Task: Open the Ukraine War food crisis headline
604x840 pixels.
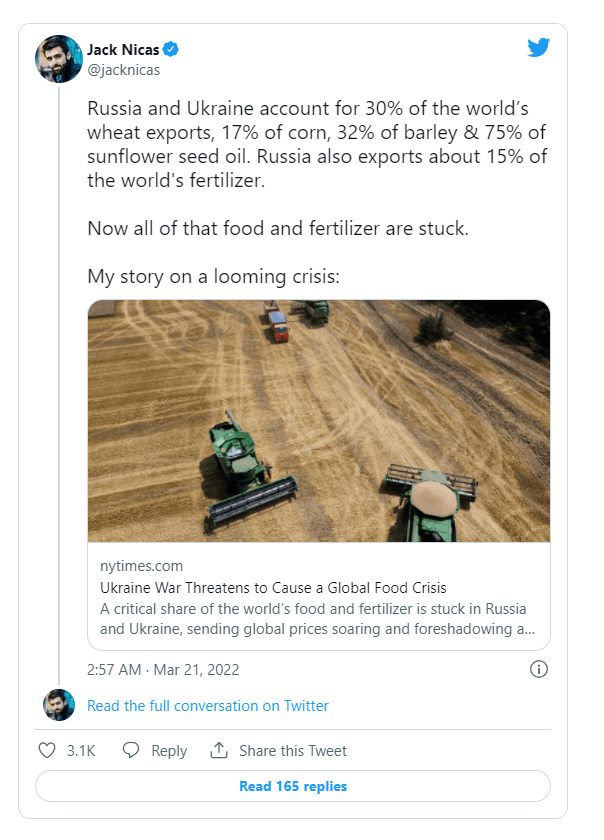Action: [273, 587]
